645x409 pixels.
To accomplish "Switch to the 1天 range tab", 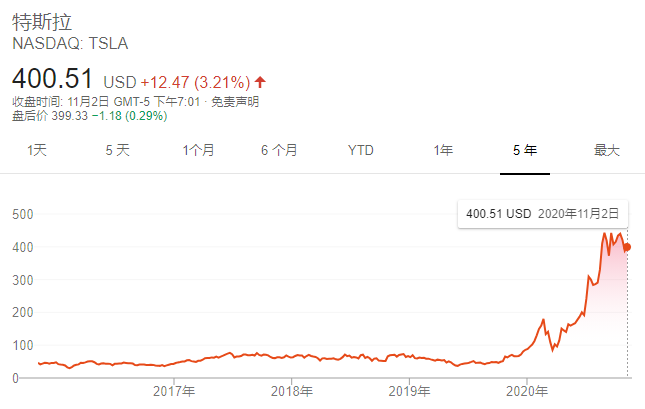I will click(x=37, y=150).
